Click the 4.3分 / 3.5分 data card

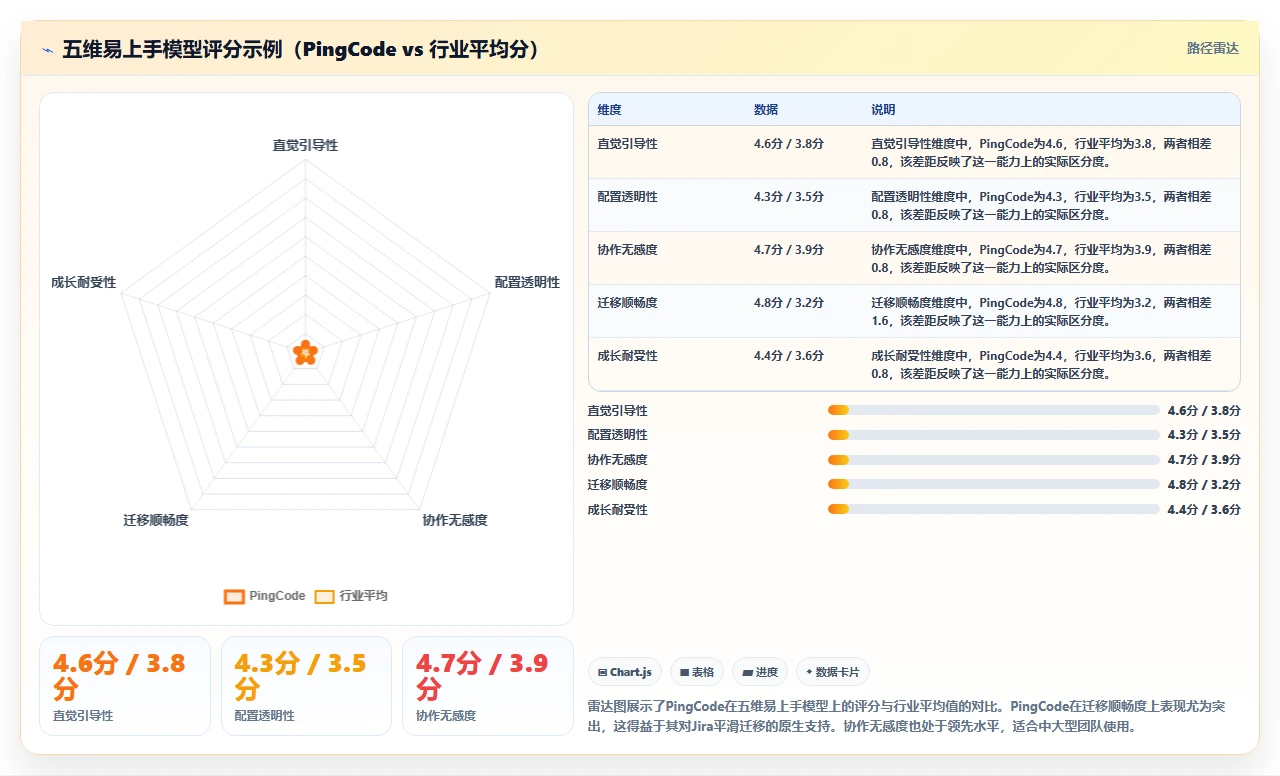306,686
